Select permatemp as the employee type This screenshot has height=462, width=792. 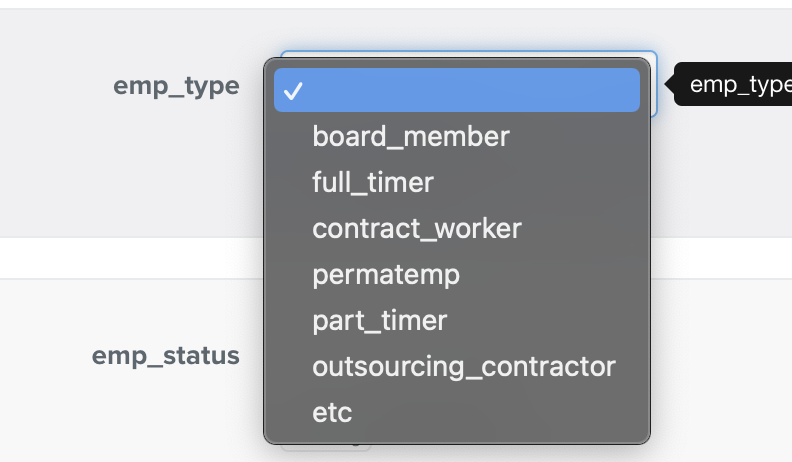(386, 274)
